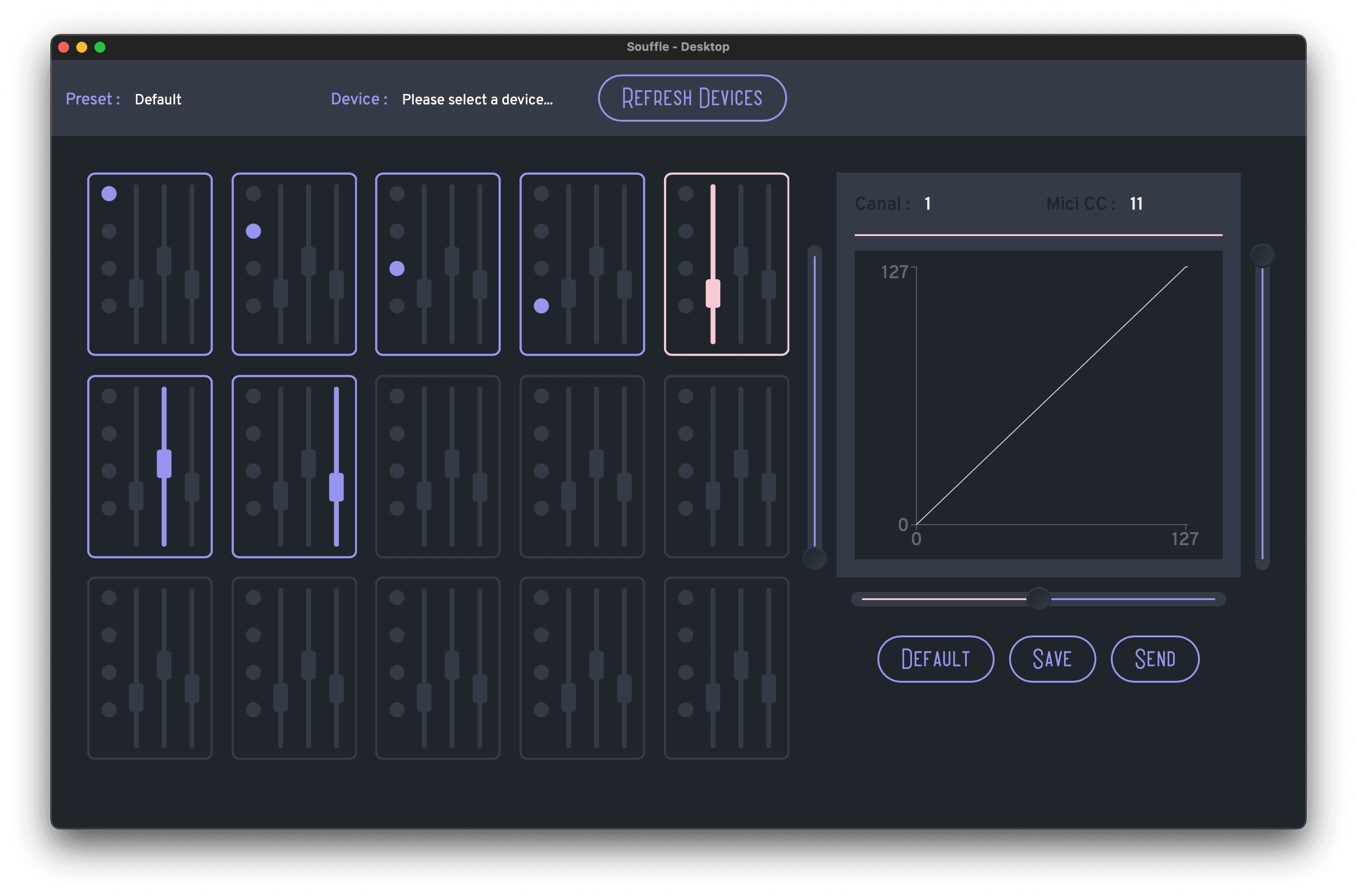Select the top-row card with its bottom dot lit

point(582,264)
